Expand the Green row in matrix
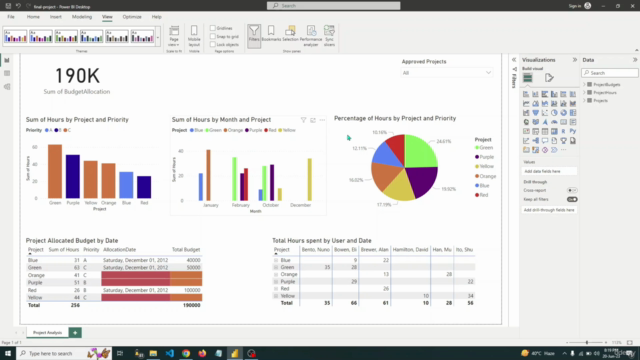The image size is (640, 360). coord(276,267)
